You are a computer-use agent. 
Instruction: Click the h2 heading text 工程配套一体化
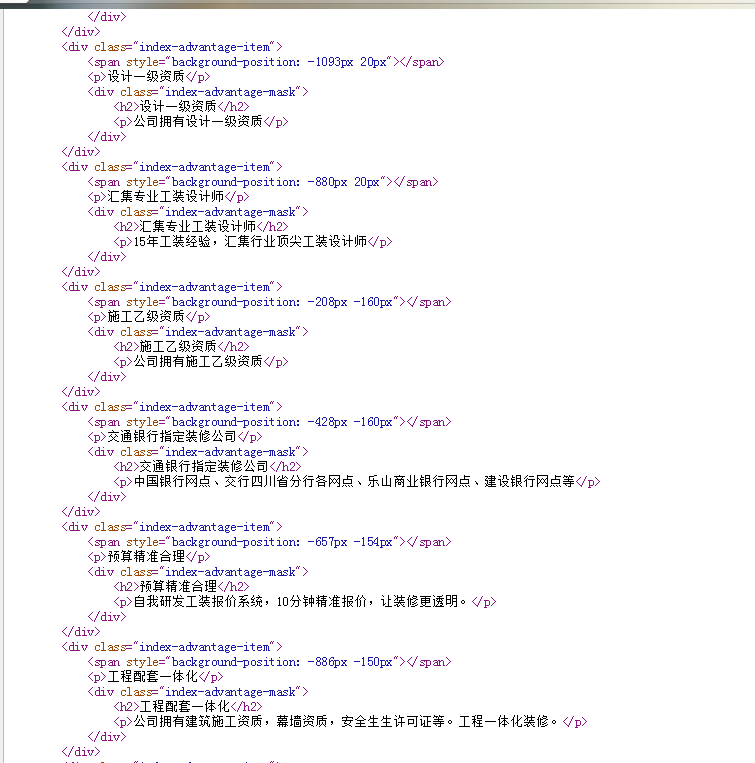185,707
